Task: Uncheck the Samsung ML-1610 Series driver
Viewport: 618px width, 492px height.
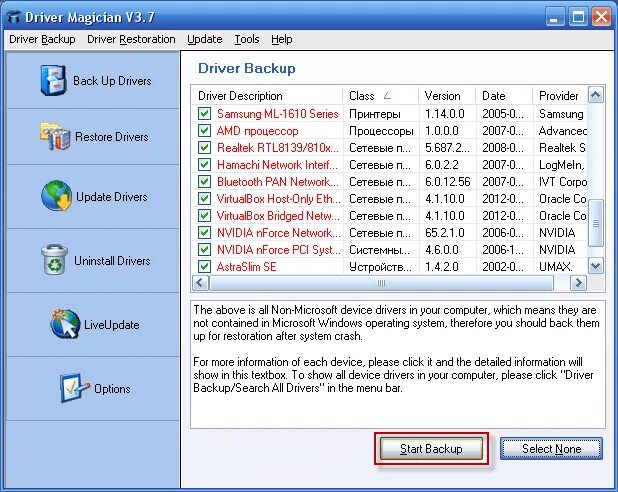Action: tap(204, 114)
